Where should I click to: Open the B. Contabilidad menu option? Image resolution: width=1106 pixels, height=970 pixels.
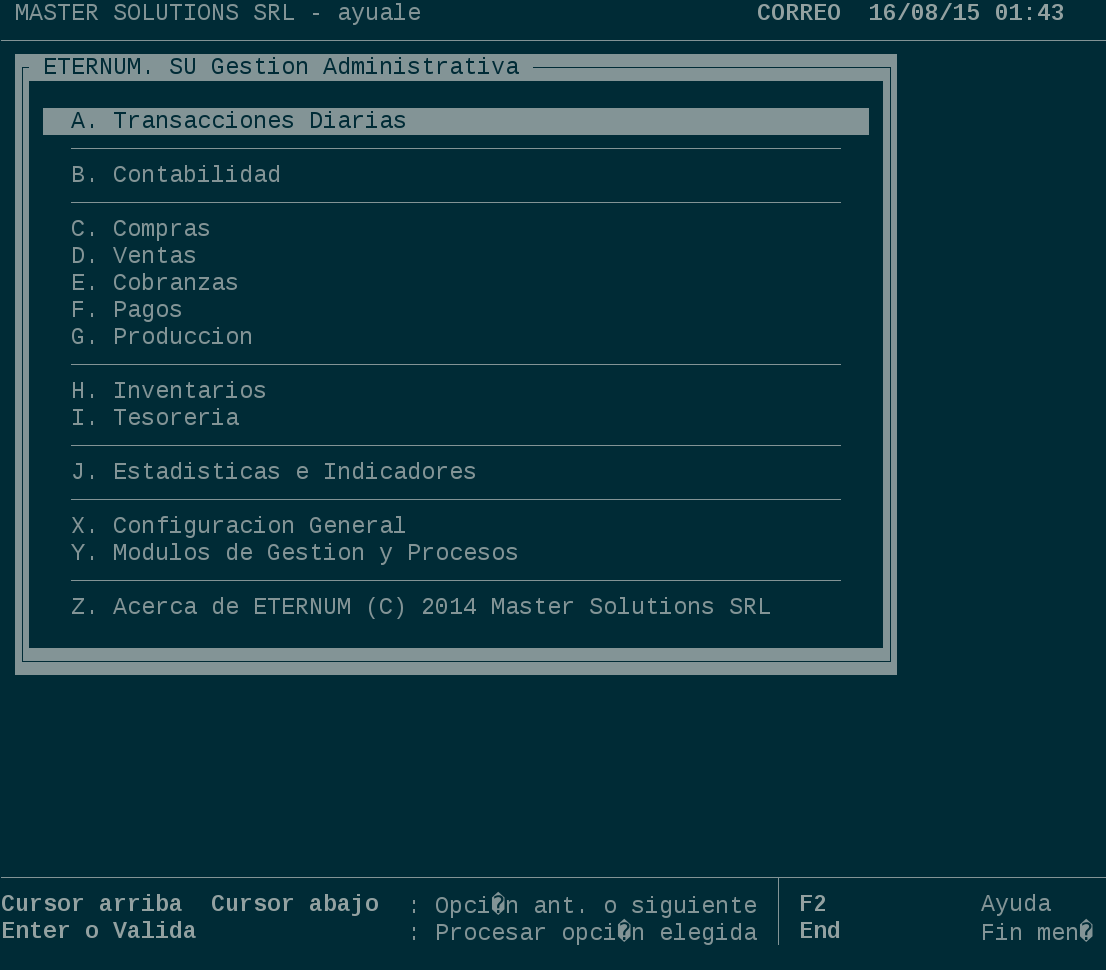point(176,175)
